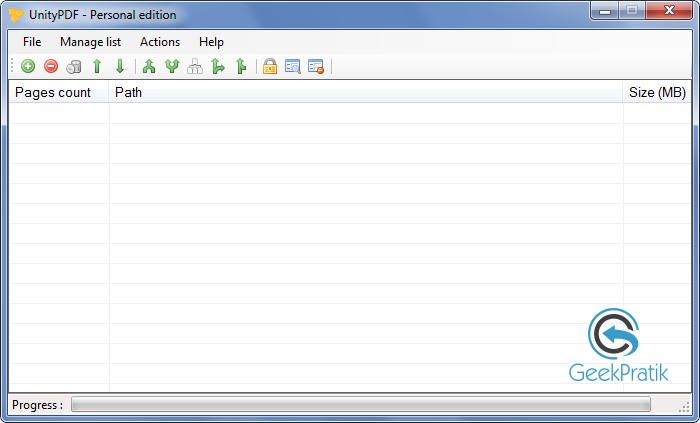Open the Manage list menu
Viewport: 700px width, 423px height.
coord(90,42)
